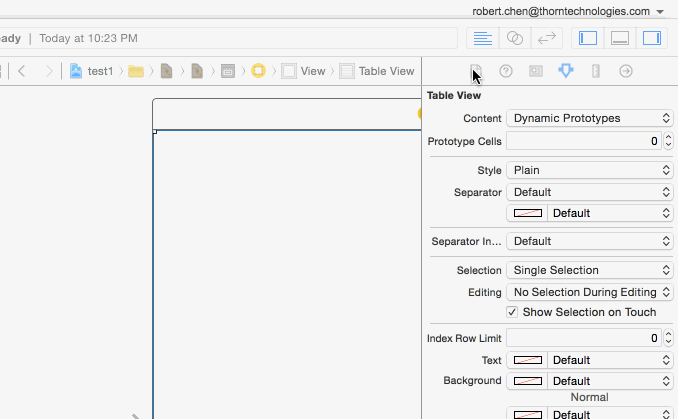Toggle the Debug area panel
The height and width of the screenshot is (419, 678).
(620, 38)
